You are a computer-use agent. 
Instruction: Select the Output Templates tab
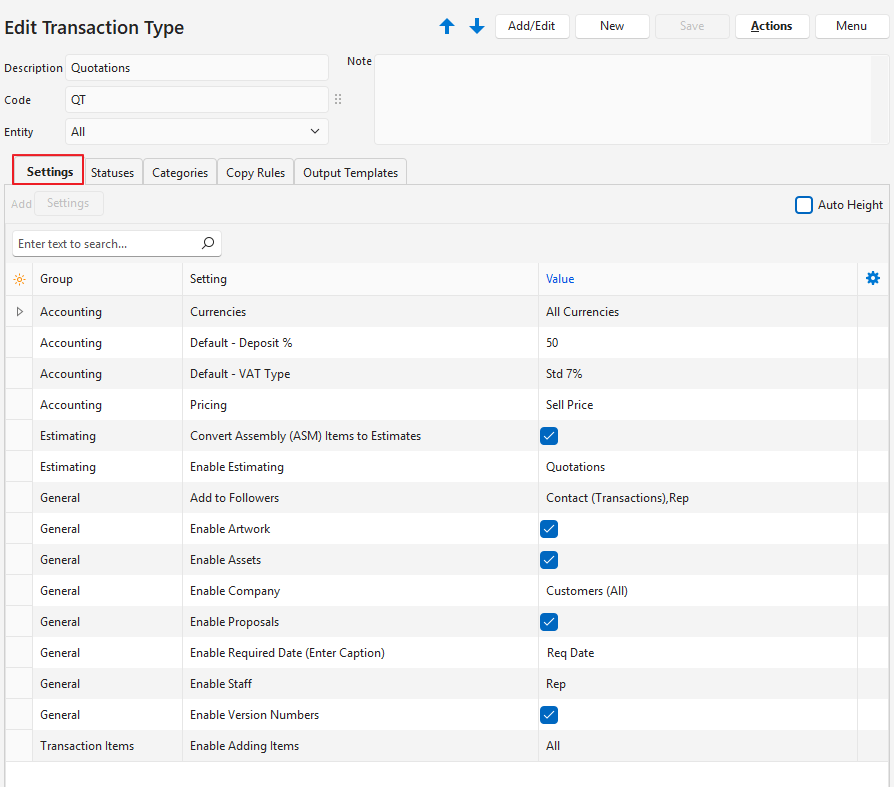point(350,173)
